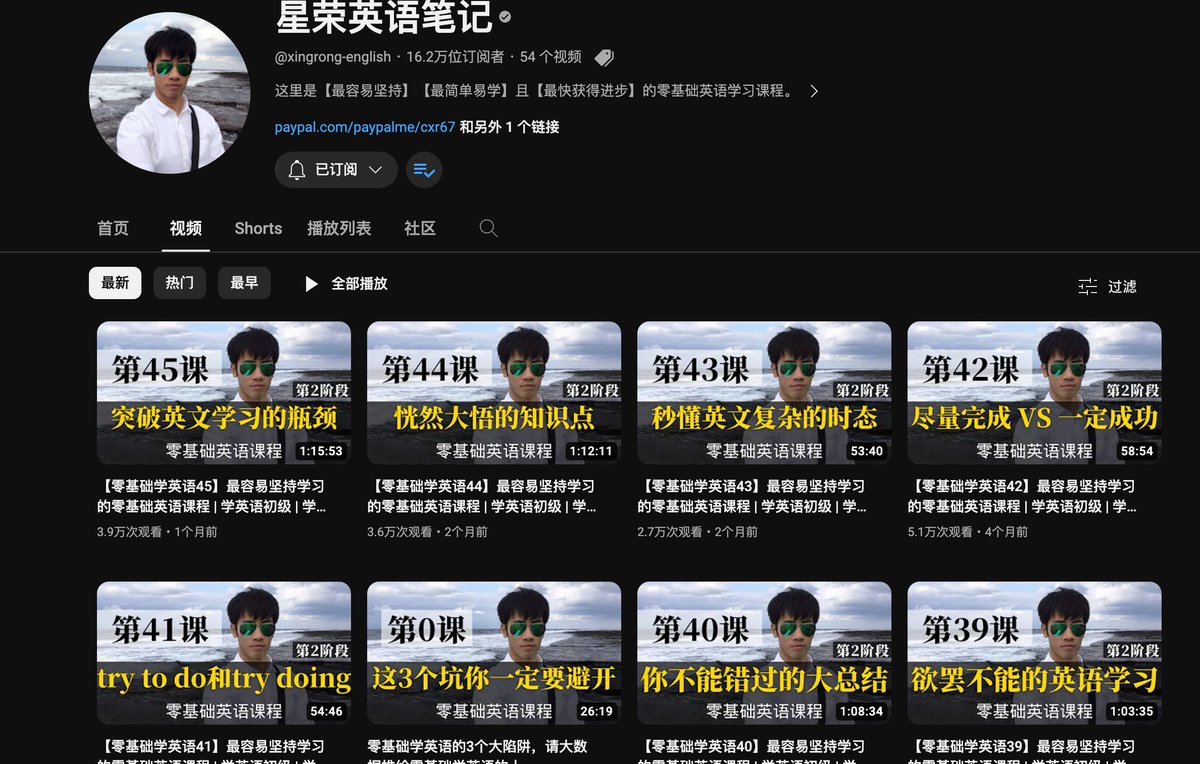The width and height of the screenshot is (1200, 764).
Task: Click the 3.6万次观看 view count
Action: point(399,532)
